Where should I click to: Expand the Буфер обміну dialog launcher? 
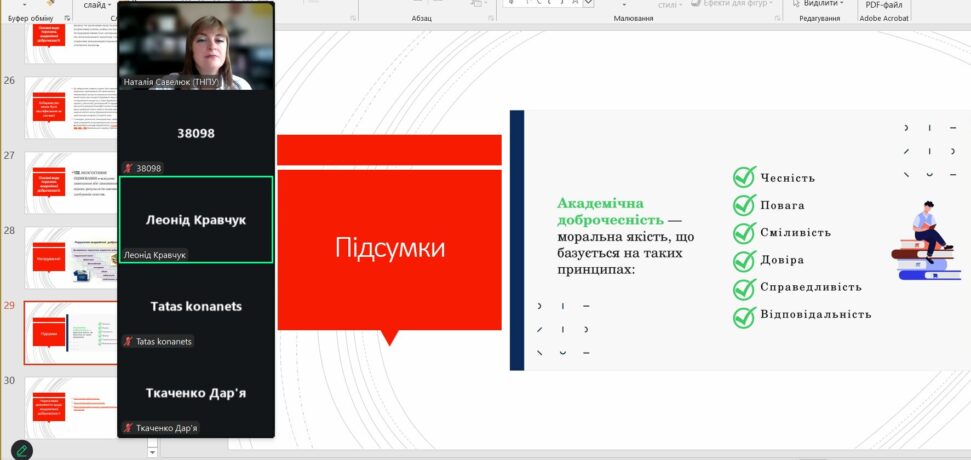pyautogui.click(x=68, y=19)
